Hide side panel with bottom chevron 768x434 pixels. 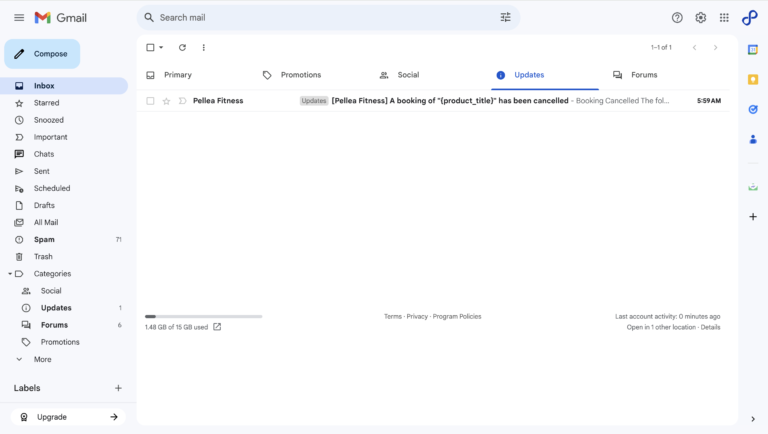point(753,419)
